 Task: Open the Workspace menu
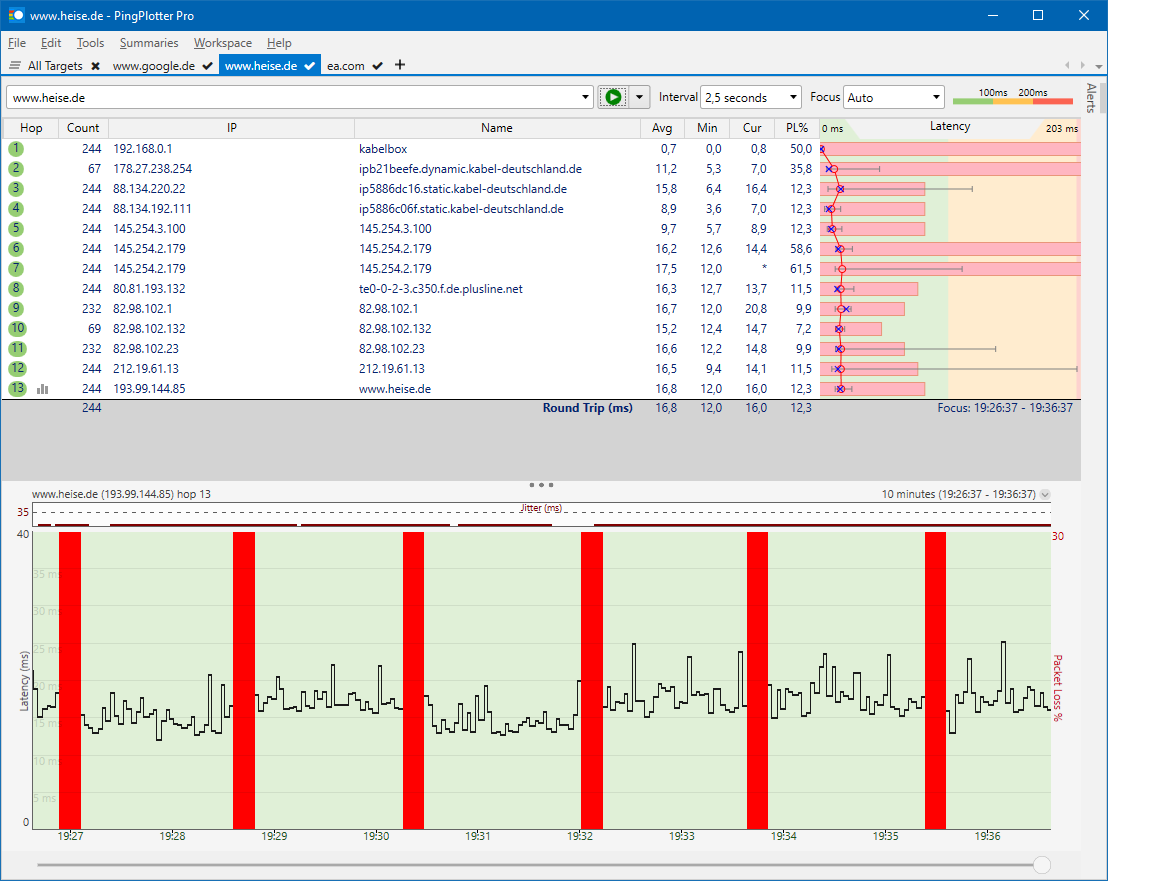point(223,43)
